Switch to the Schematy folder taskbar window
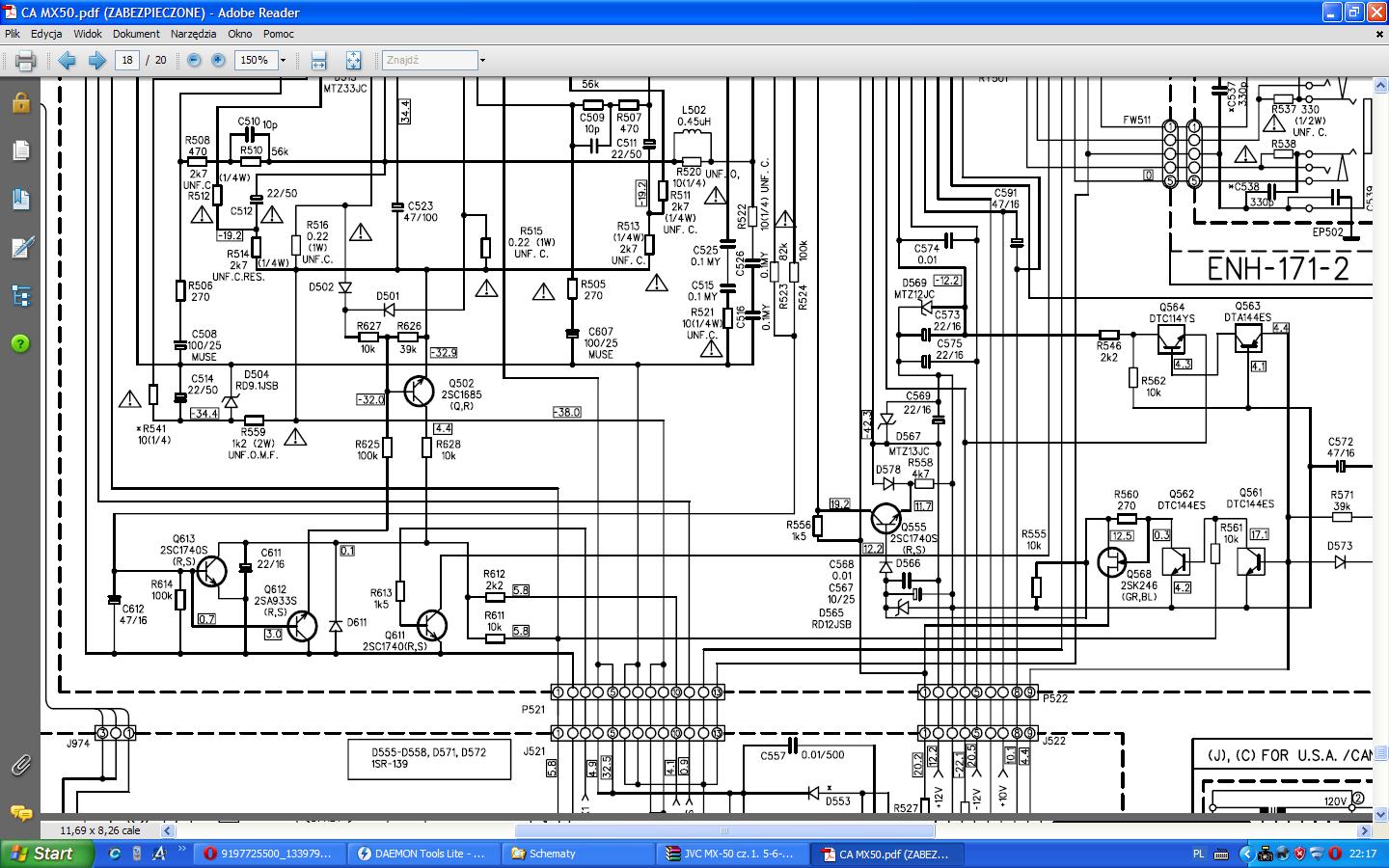Image resolution: width=1389 pixels, height=868 pixels. (580, 854)
